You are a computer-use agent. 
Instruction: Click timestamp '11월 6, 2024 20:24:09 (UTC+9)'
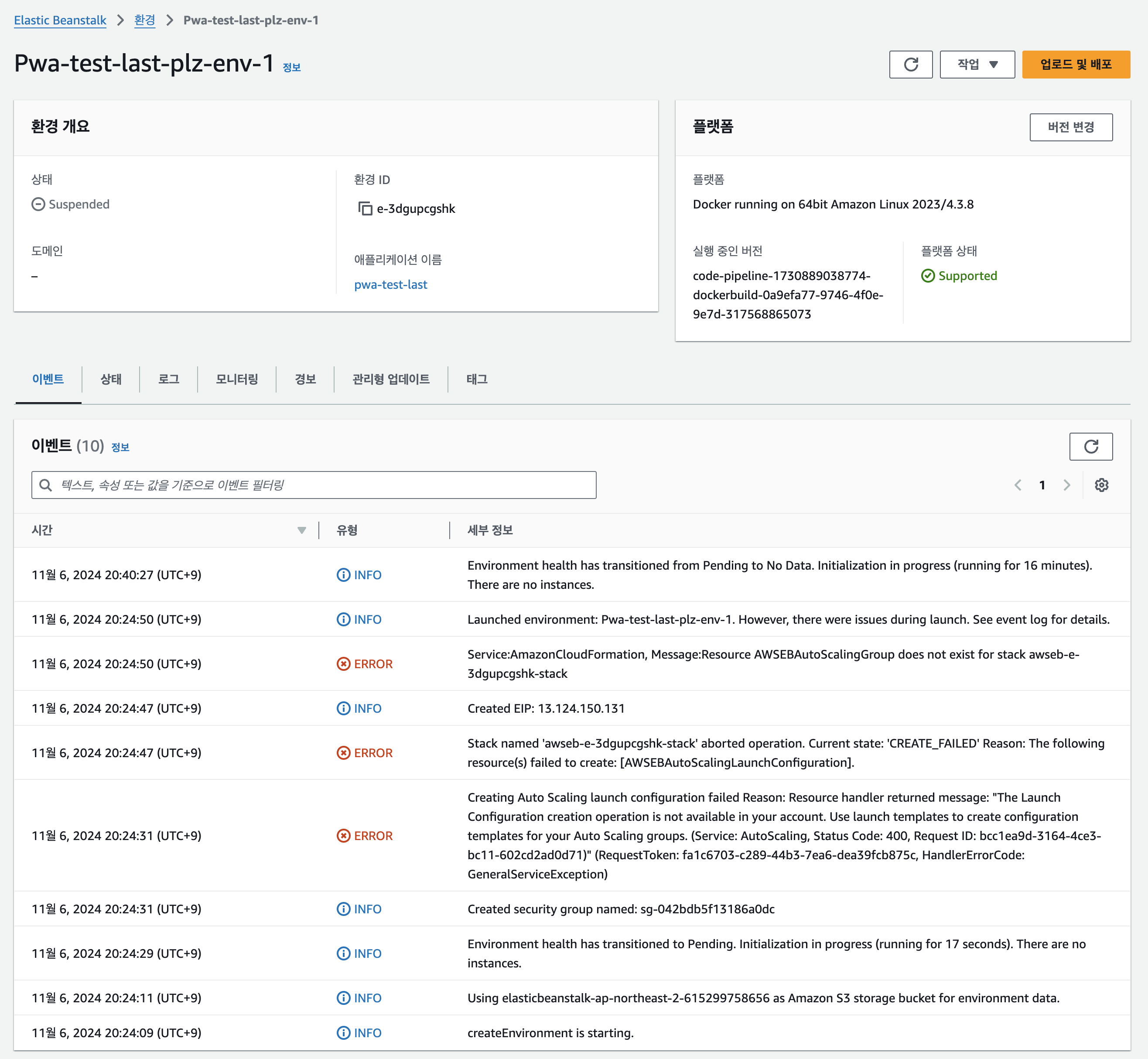tap(116, 1033)
